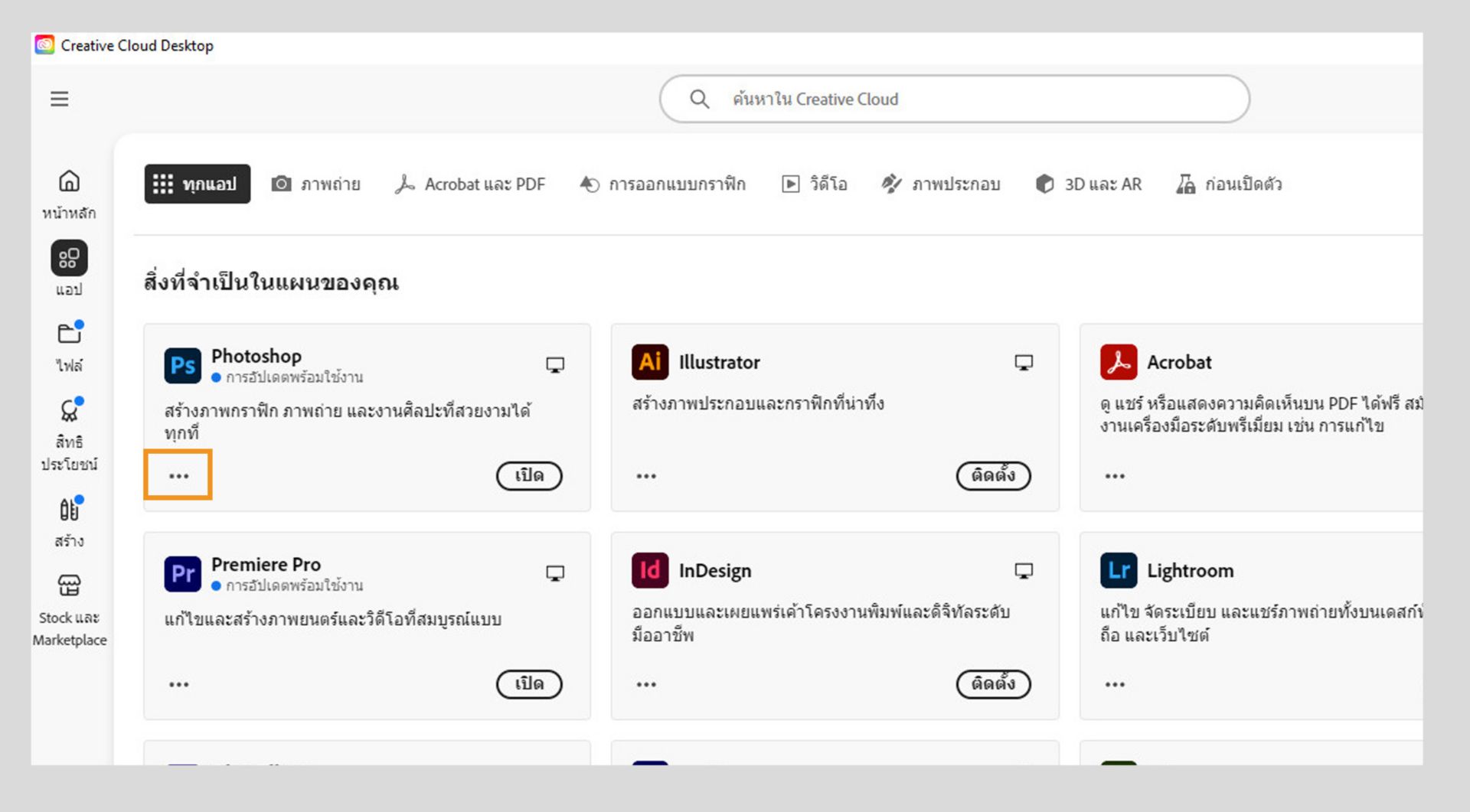This screenshot has height=812, width=1470.
Task: Switch to the ภาพถ่าย photo tab
Action: pyautogui.click(x=315, y=184)
